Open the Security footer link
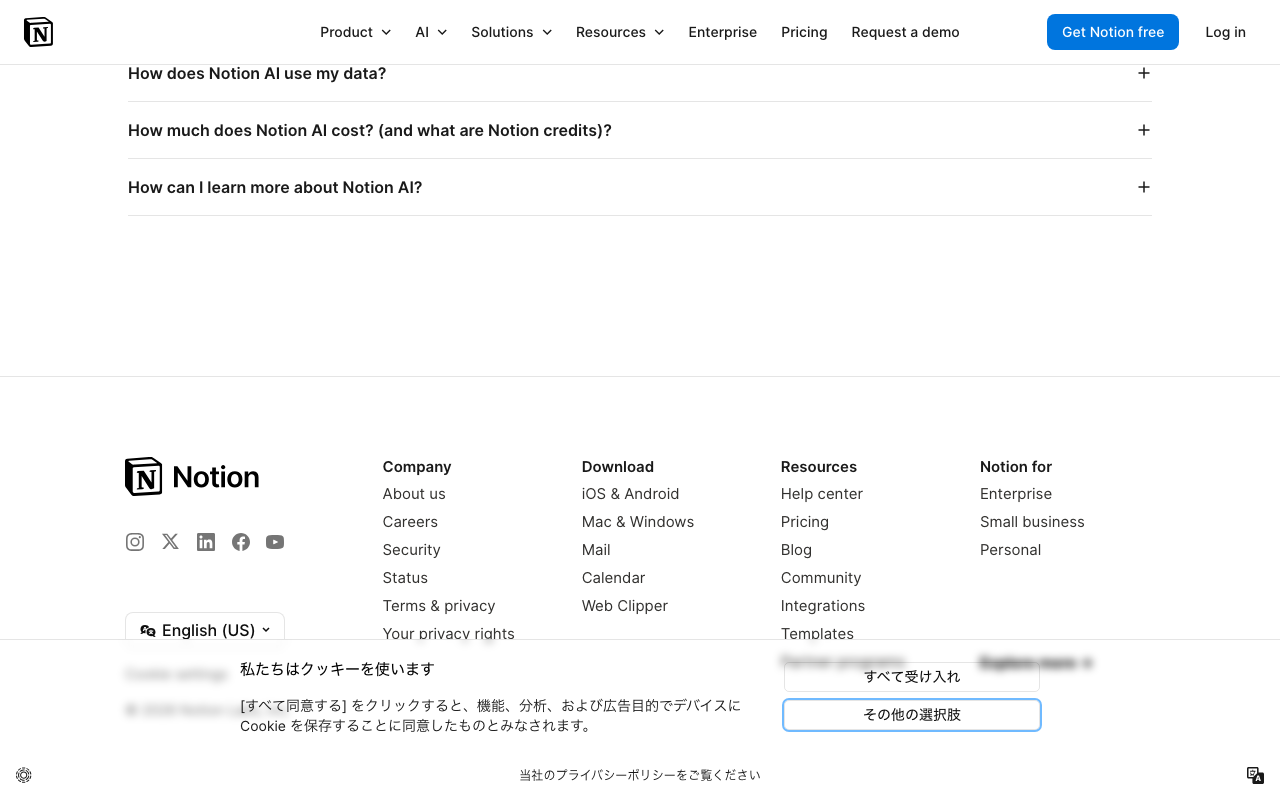Image resolution: width=1280 pixels, height=800 pixels. coord(411,550)
